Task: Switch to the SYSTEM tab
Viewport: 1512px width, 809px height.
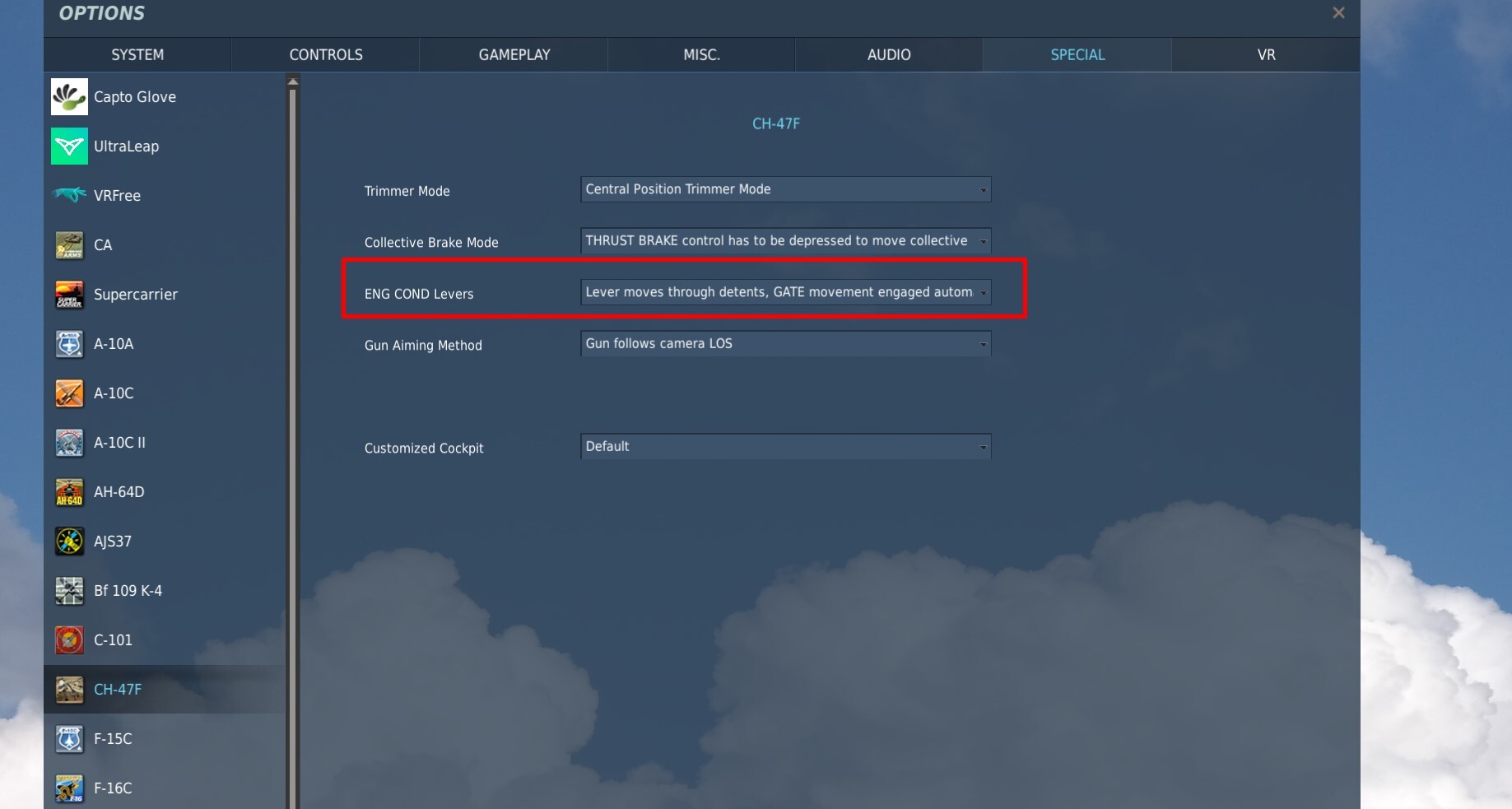Action: pos(137,54)
